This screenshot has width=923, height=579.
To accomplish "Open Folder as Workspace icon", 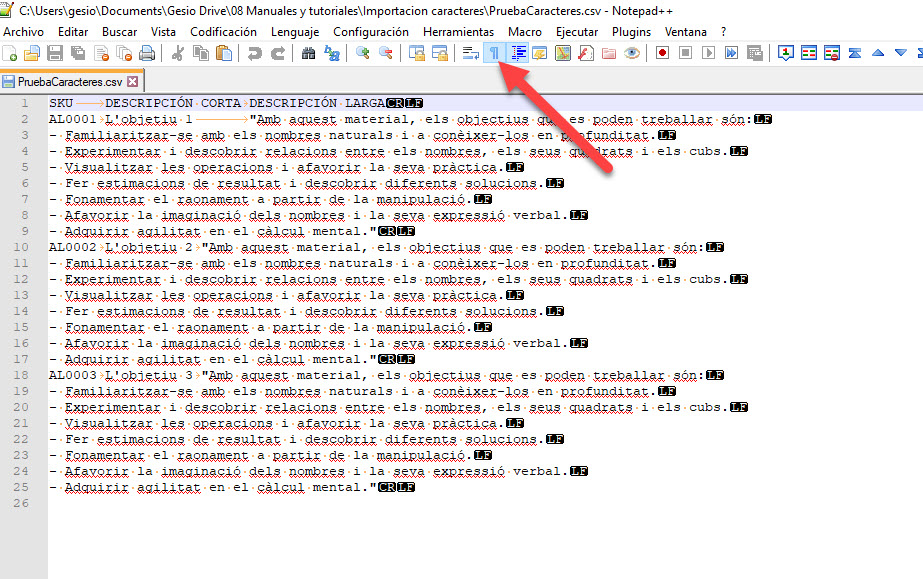I will pyautogui.click(x=609, y=54).
